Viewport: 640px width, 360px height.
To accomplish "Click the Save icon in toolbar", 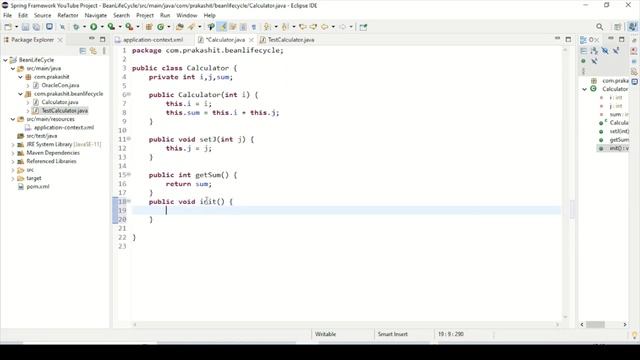I will coord(25,27).
